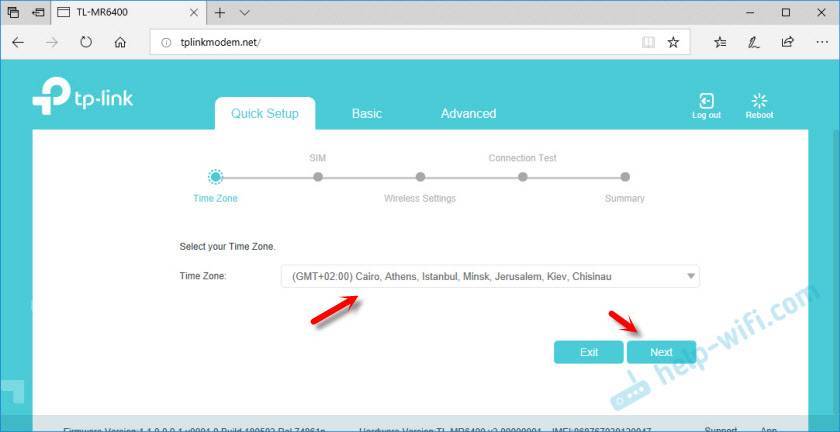Image resolution: width=840 pixels, height=432 pixels.
Task: Click the 'Wireless Settings' step label
Action: pyautogui.click(x=420, y=198)
